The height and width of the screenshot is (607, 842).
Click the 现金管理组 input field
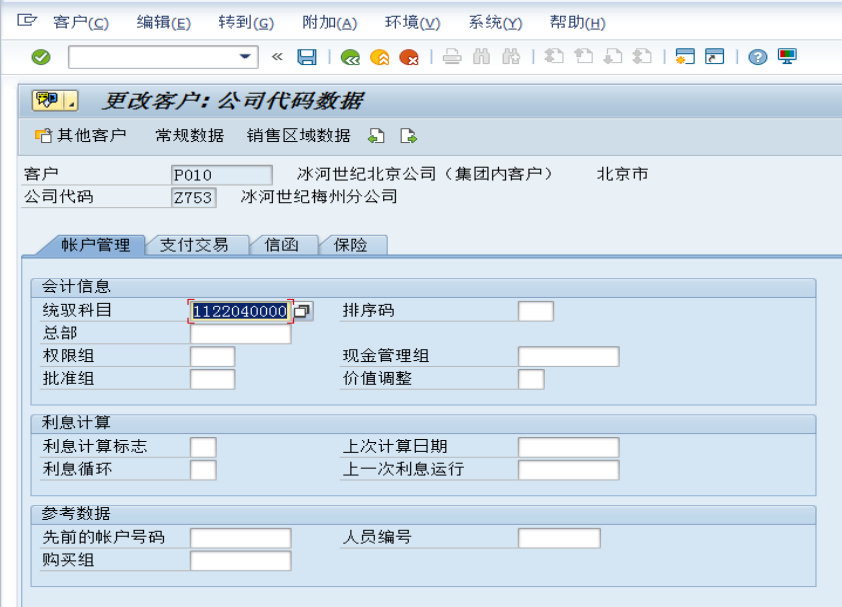(x=569, y=356)
